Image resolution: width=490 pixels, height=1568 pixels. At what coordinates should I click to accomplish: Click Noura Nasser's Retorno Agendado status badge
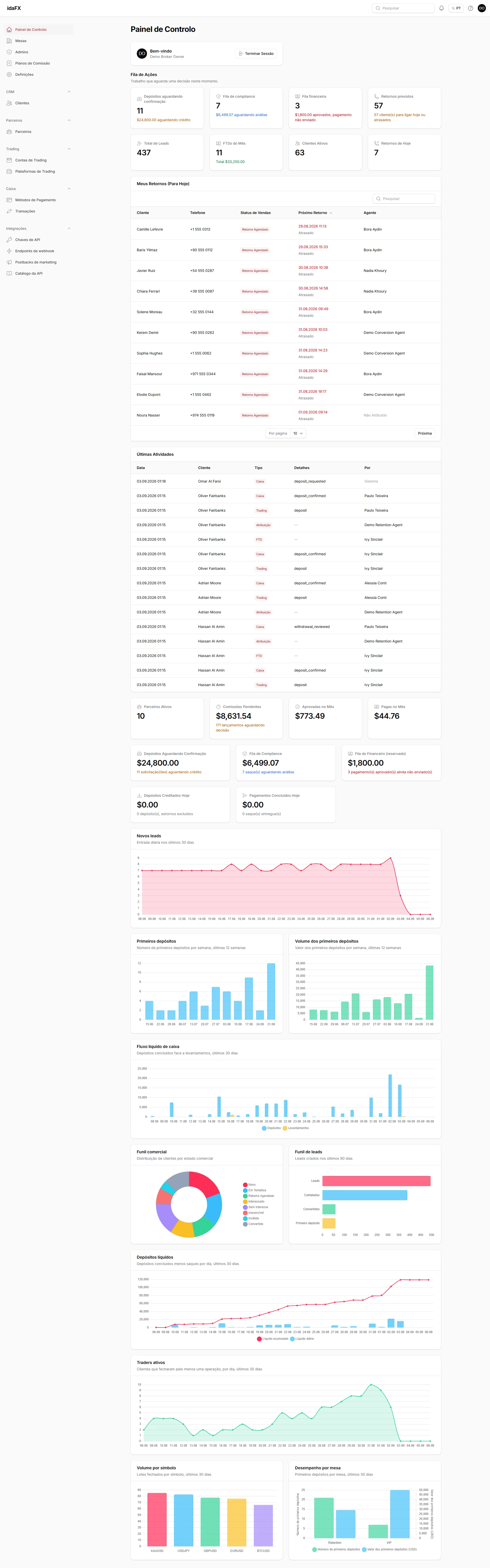click(255, 415)
